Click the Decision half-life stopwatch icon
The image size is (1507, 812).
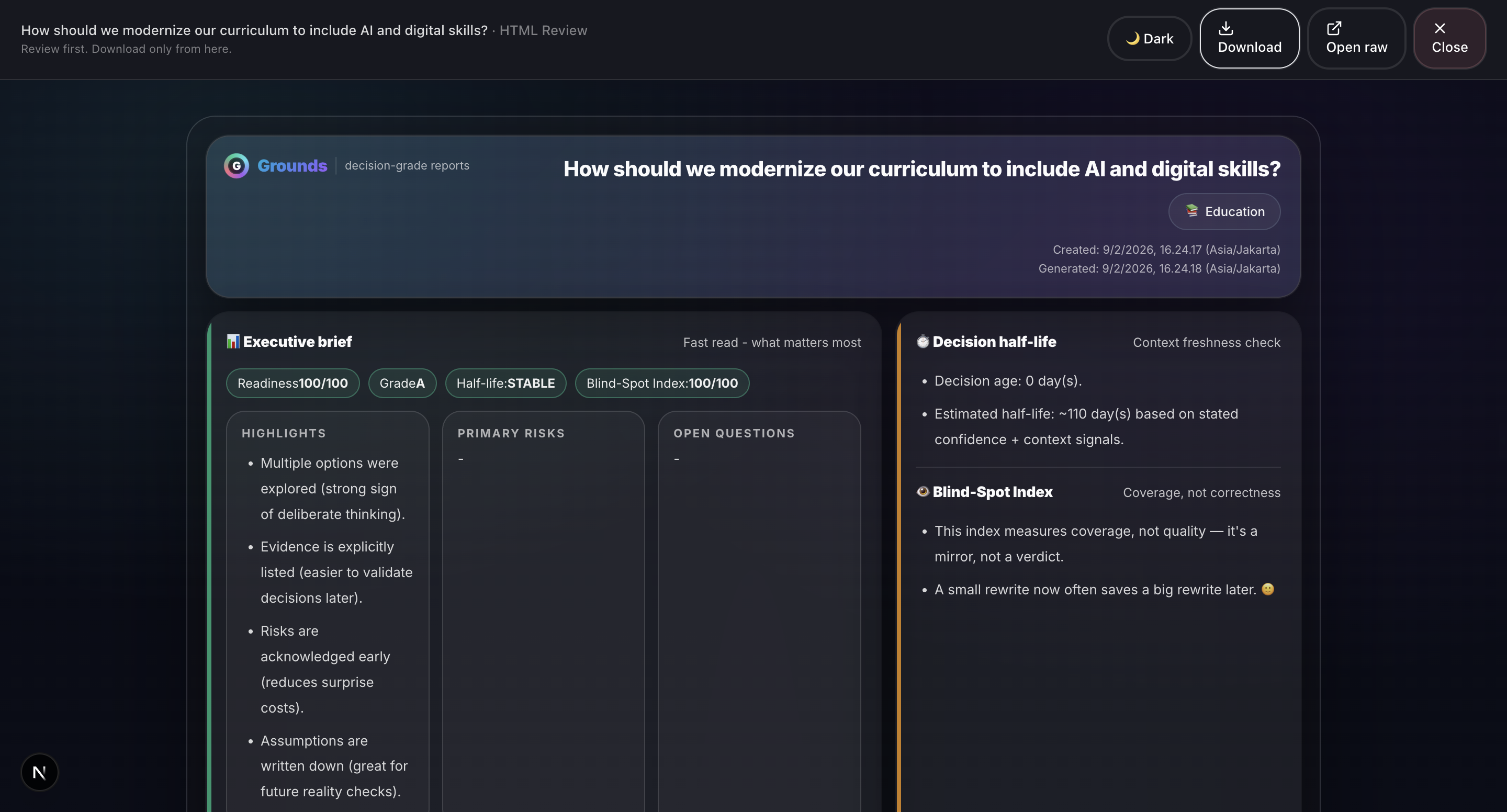coord(923,341)
